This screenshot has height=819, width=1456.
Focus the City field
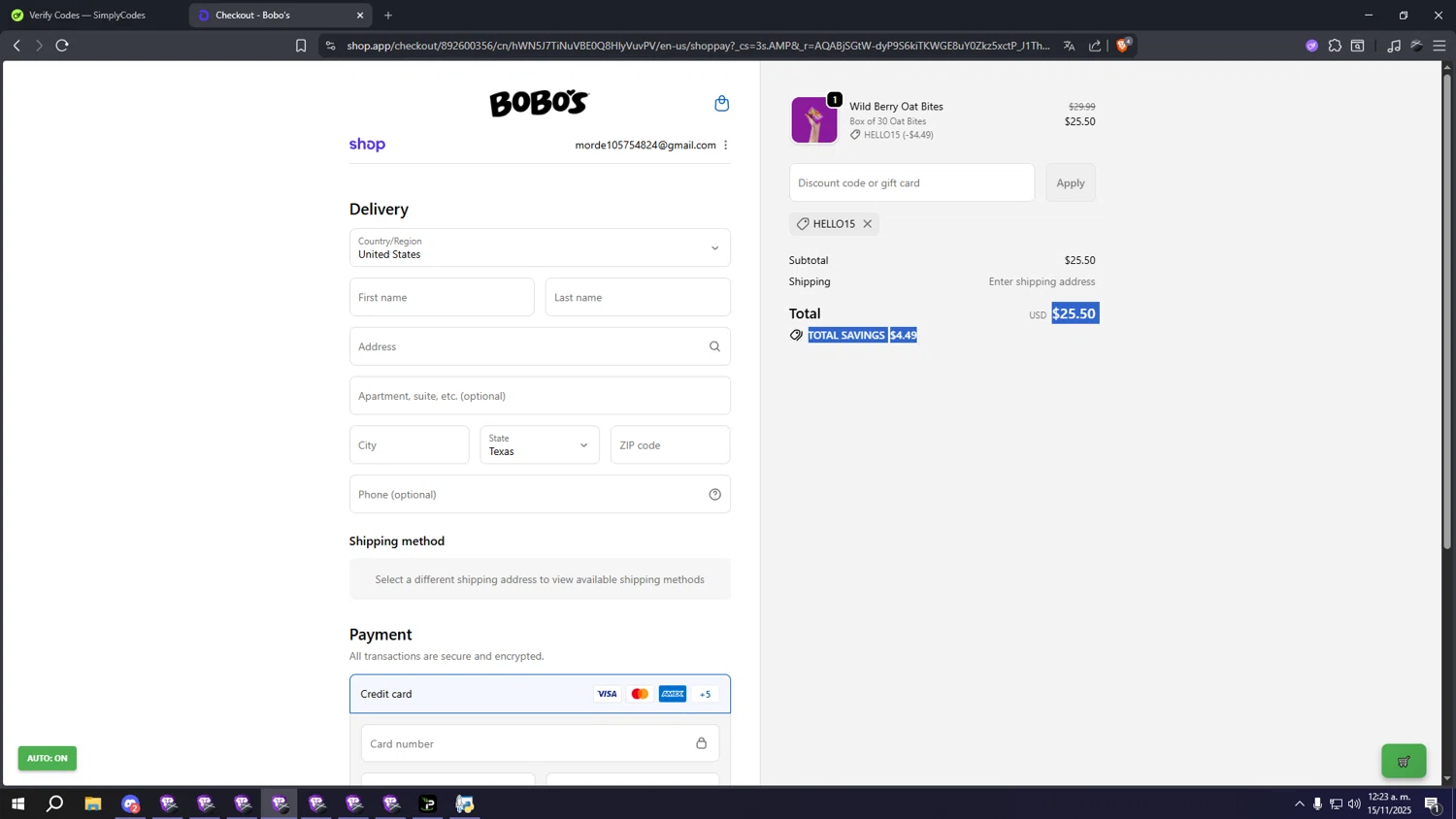[409, 444]
